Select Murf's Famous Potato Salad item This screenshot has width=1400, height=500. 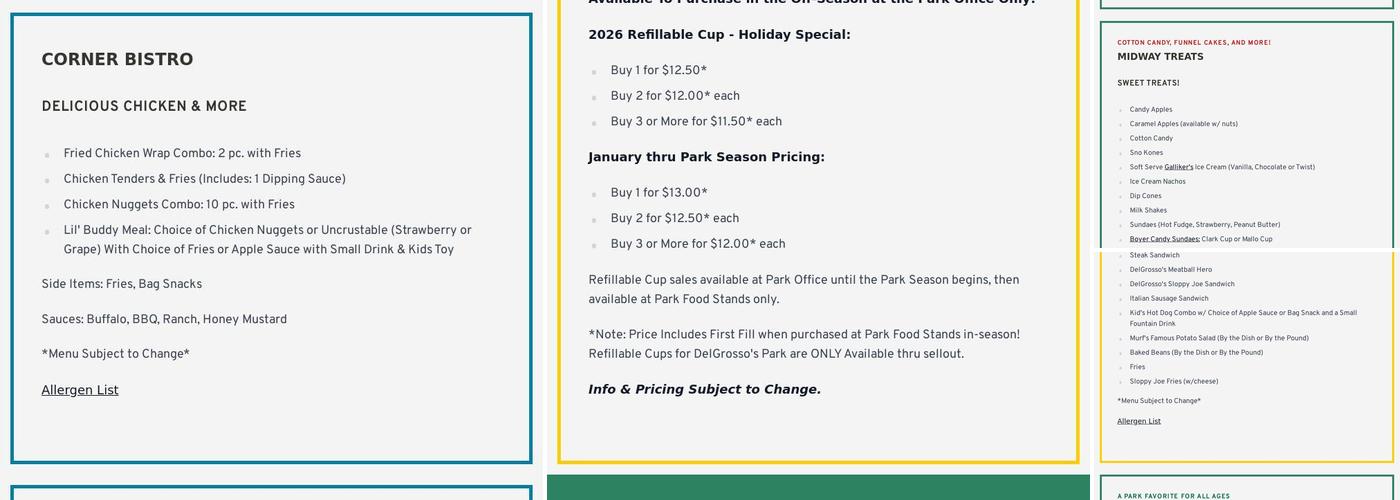tap(1219, 338)
